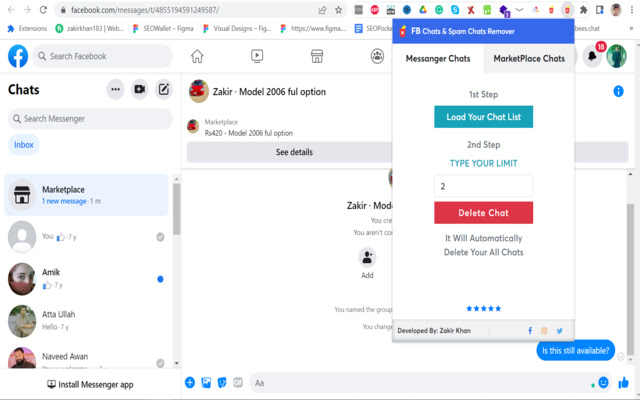Viewport: 640px width, 400px height.
Task: Click See details button
Action: 294,152
